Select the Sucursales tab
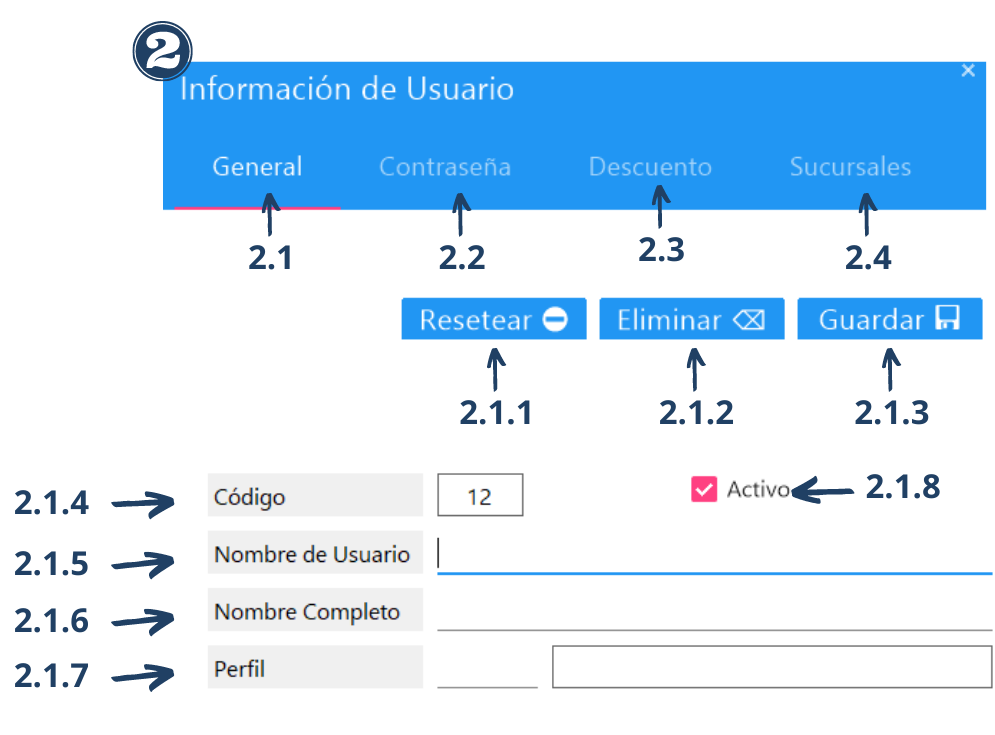The width and height of the screenshot is (995, 735). [850, 167]
